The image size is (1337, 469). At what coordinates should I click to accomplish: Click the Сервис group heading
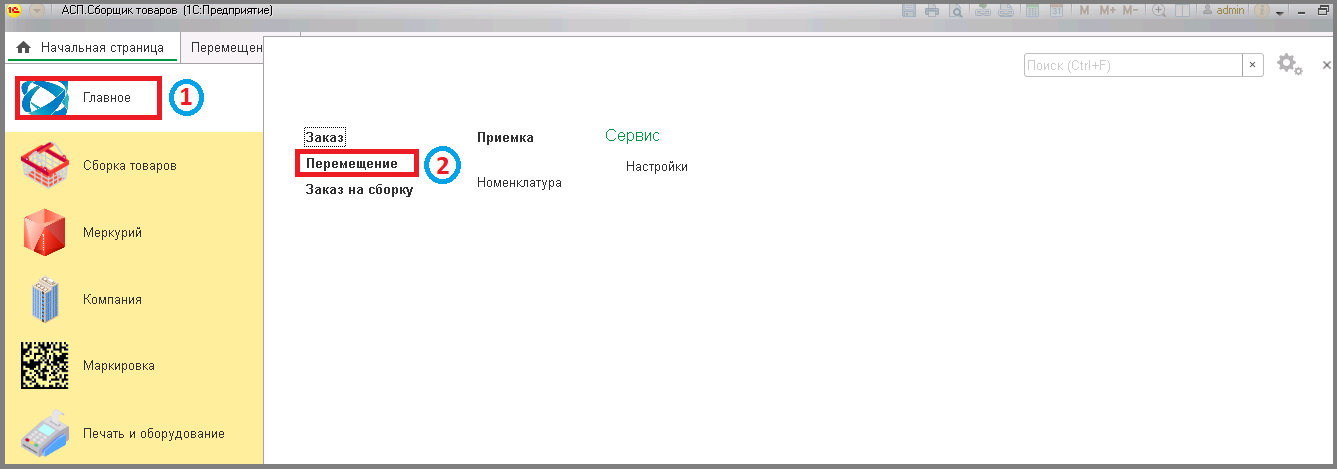click(x=632, y=135)
